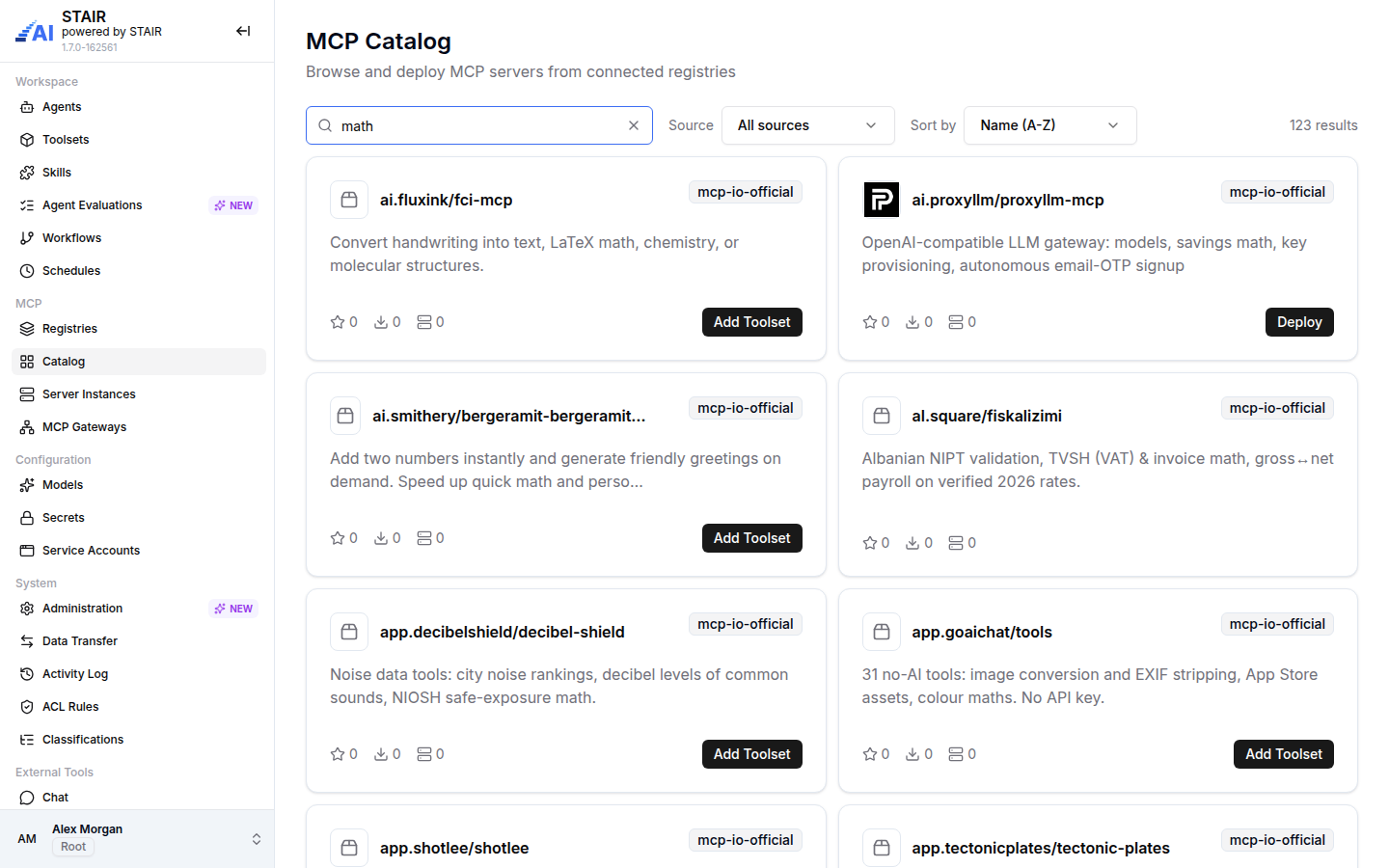Click the Root role badge
The height and width of the screenshot is (868, 1389).
(73, 847)
